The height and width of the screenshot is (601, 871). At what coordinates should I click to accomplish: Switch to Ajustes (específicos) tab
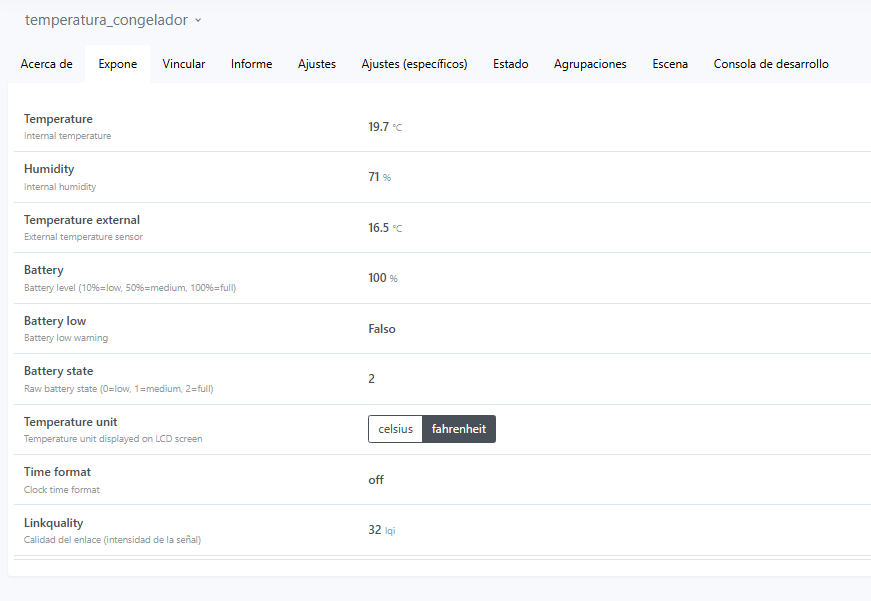(414, 64)
